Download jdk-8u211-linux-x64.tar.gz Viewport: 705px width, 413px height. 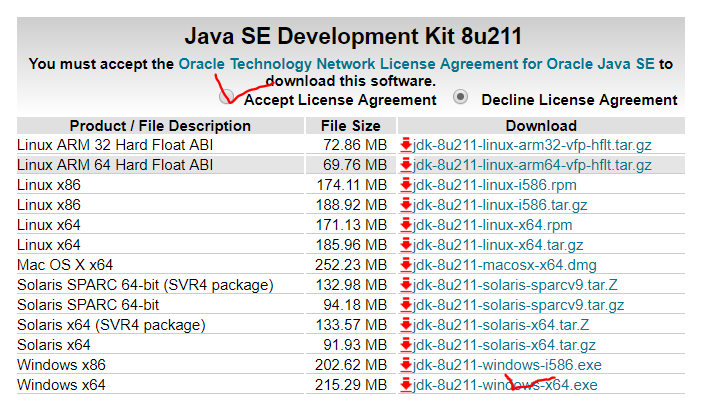coord(498,245)
